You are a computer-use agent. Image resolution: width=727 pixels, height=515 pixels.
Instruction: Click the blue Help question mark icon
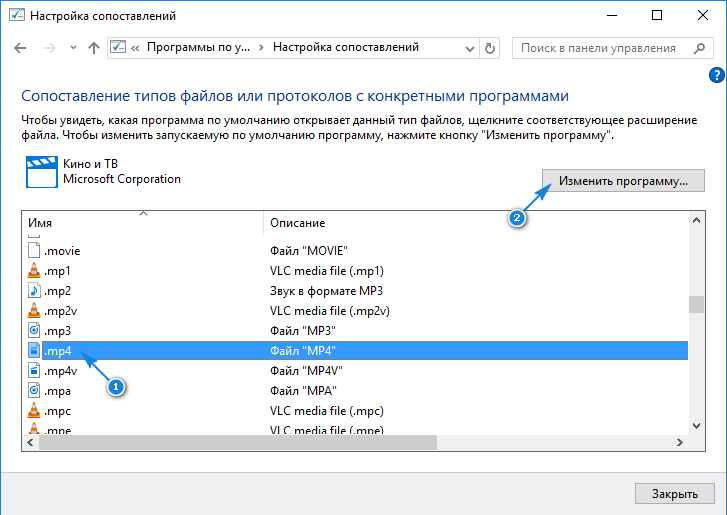pos(716,75)
